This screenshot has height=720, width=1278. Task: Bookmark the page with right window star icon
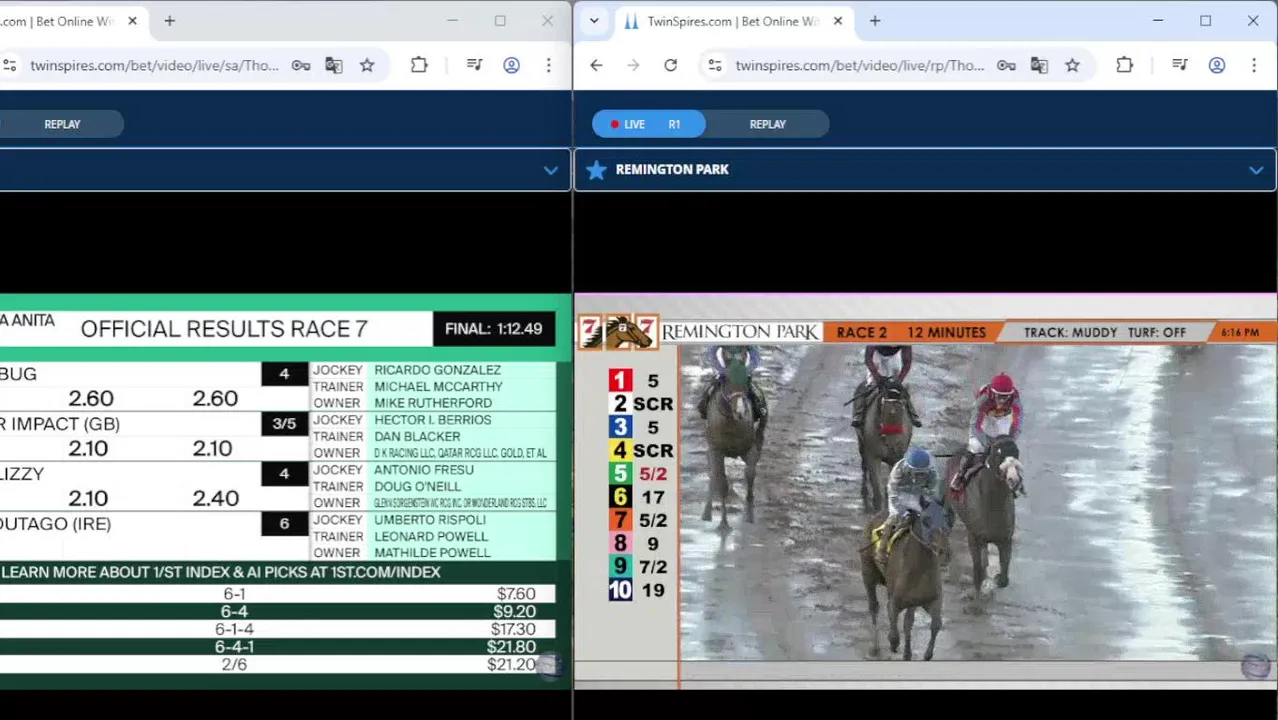[1072, 65]
